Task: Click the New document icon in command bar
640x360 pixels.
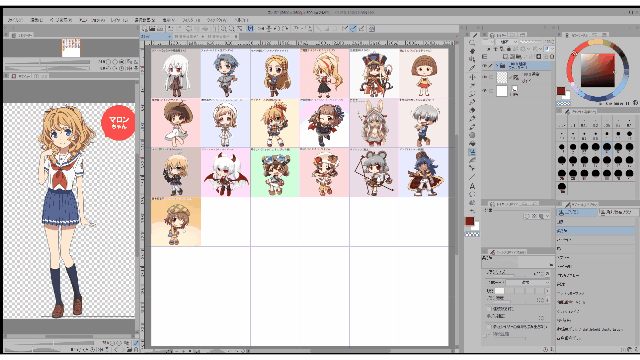Action: click(x=145, y=29)
